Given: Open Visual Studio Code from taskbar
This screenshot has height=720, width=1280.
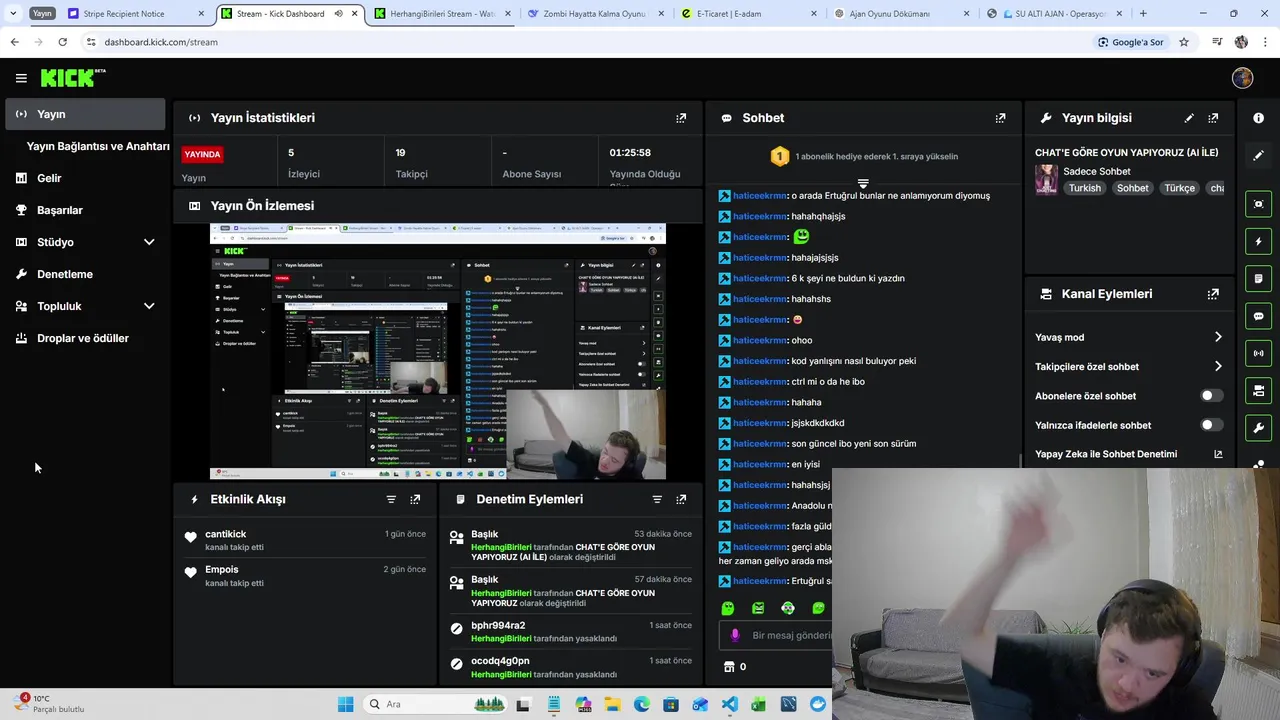Looking at the screenshot, I should pyautogui.click(x=730, y=704).
